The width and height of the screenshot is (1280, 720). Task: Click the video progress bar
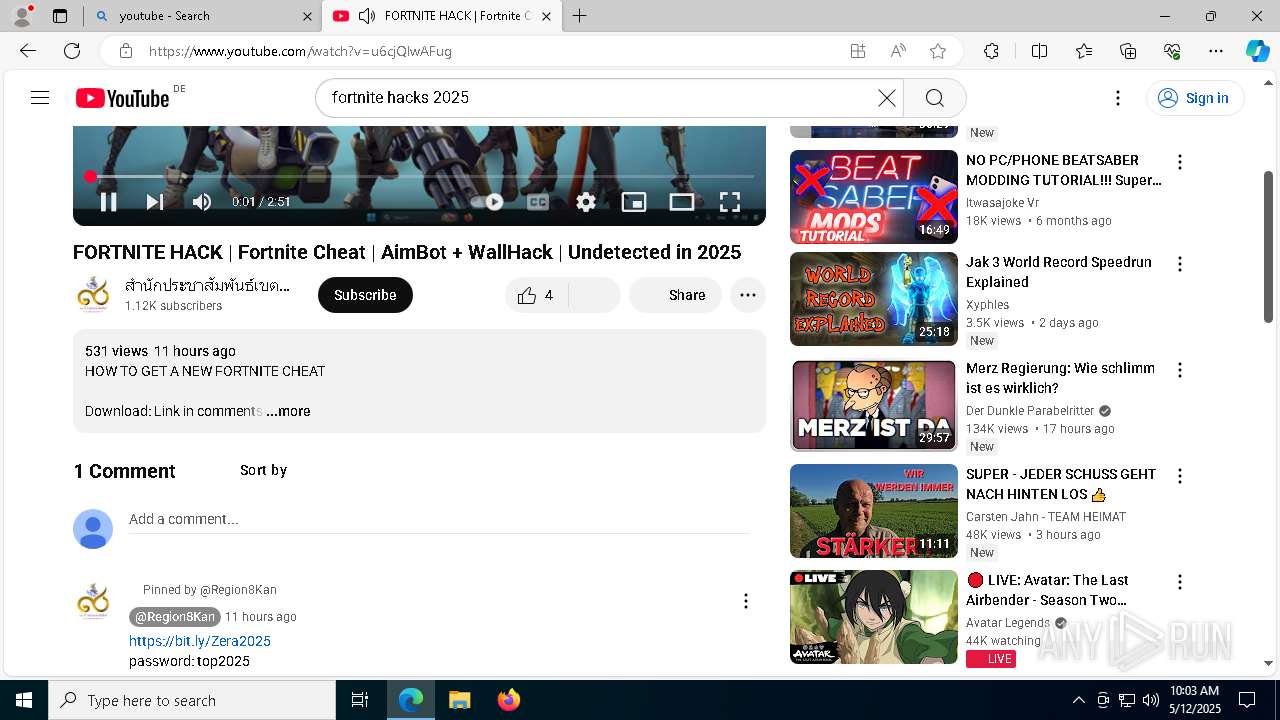[x=420, y=177]
